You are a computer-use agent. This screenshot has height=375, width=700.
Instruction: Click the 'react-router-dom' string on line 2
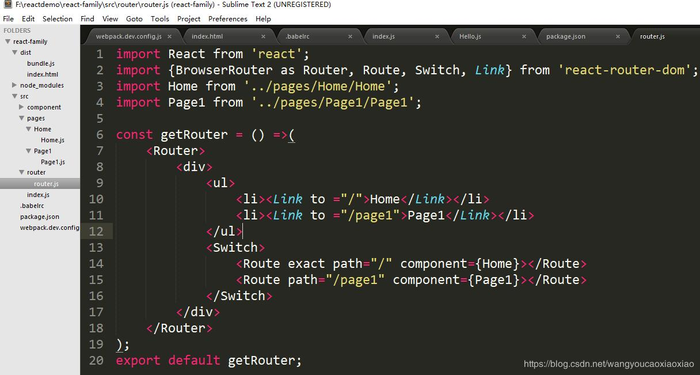point(624,70)
